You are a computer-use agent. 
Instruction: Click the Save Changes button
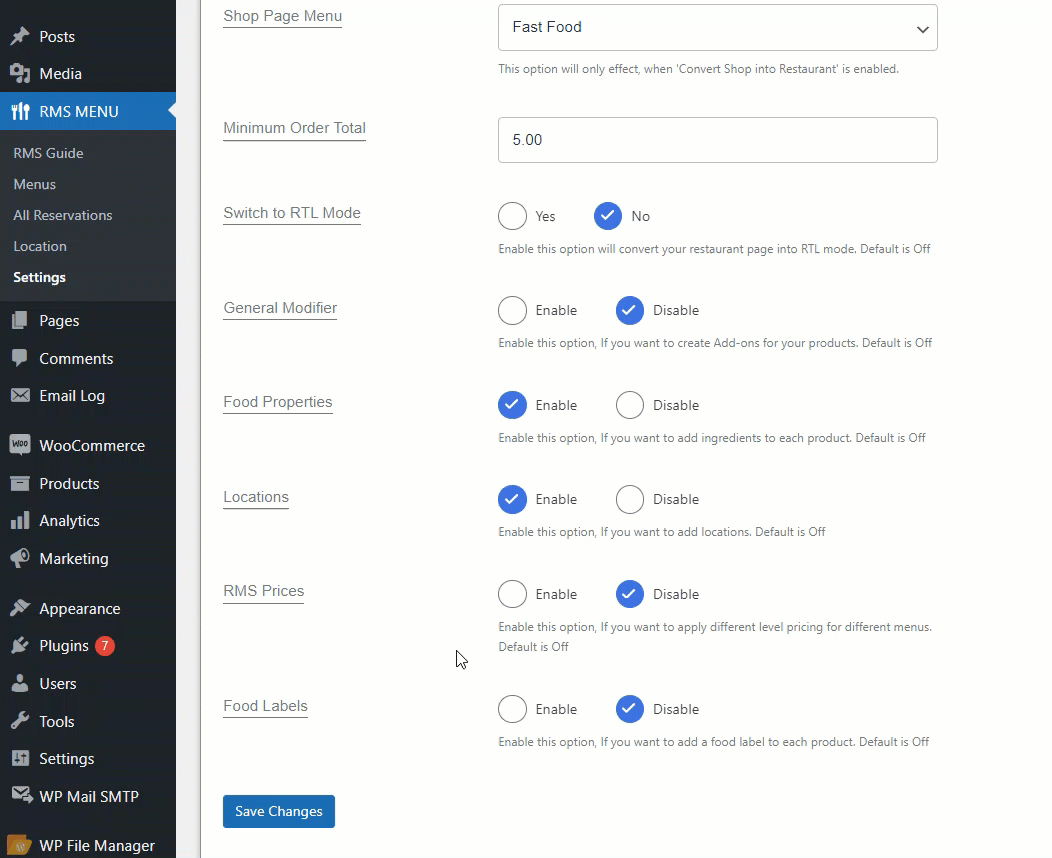[279, 811]
